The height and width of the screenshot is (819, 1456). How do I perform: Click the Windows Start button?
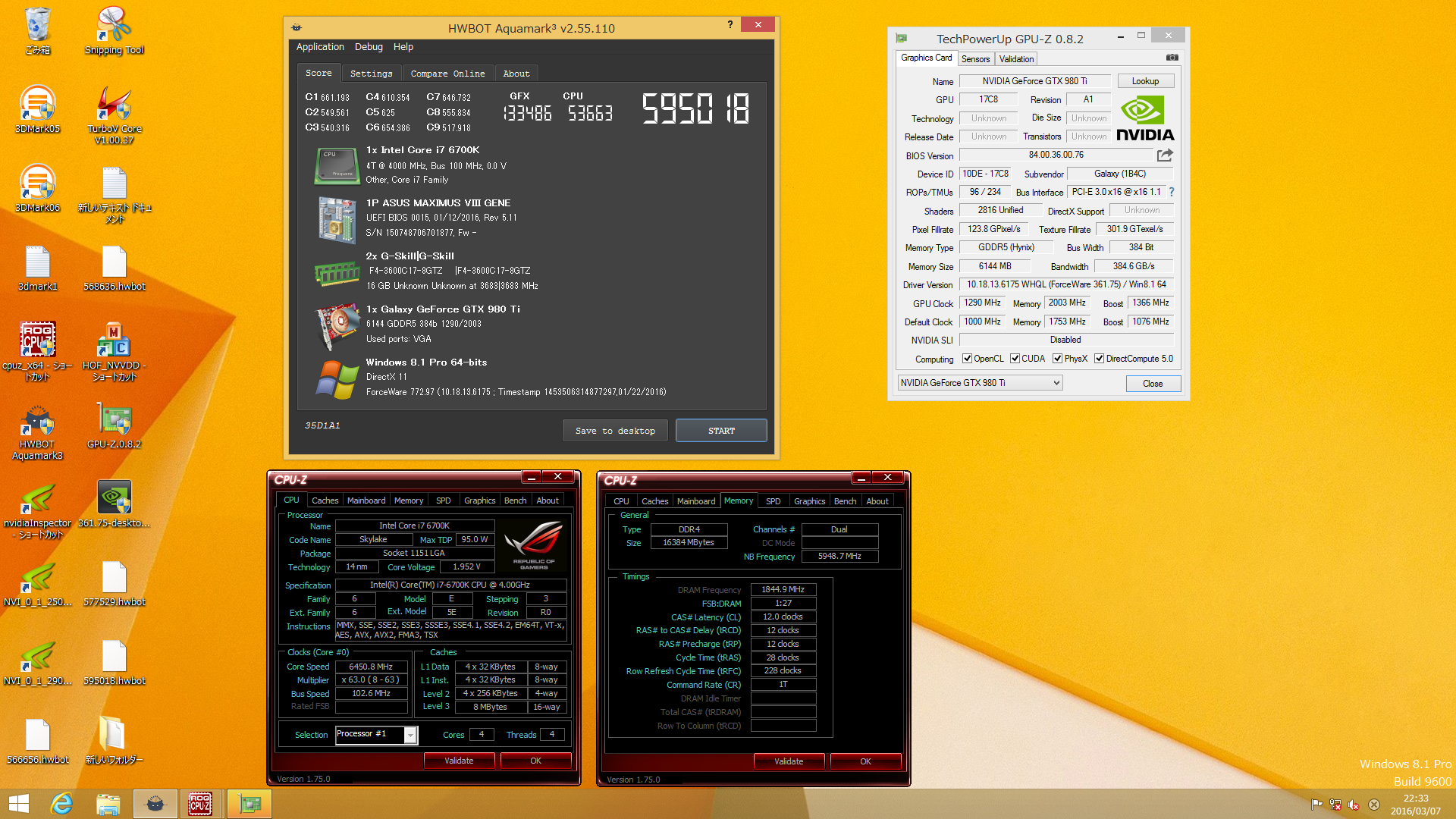click(18, 804)
